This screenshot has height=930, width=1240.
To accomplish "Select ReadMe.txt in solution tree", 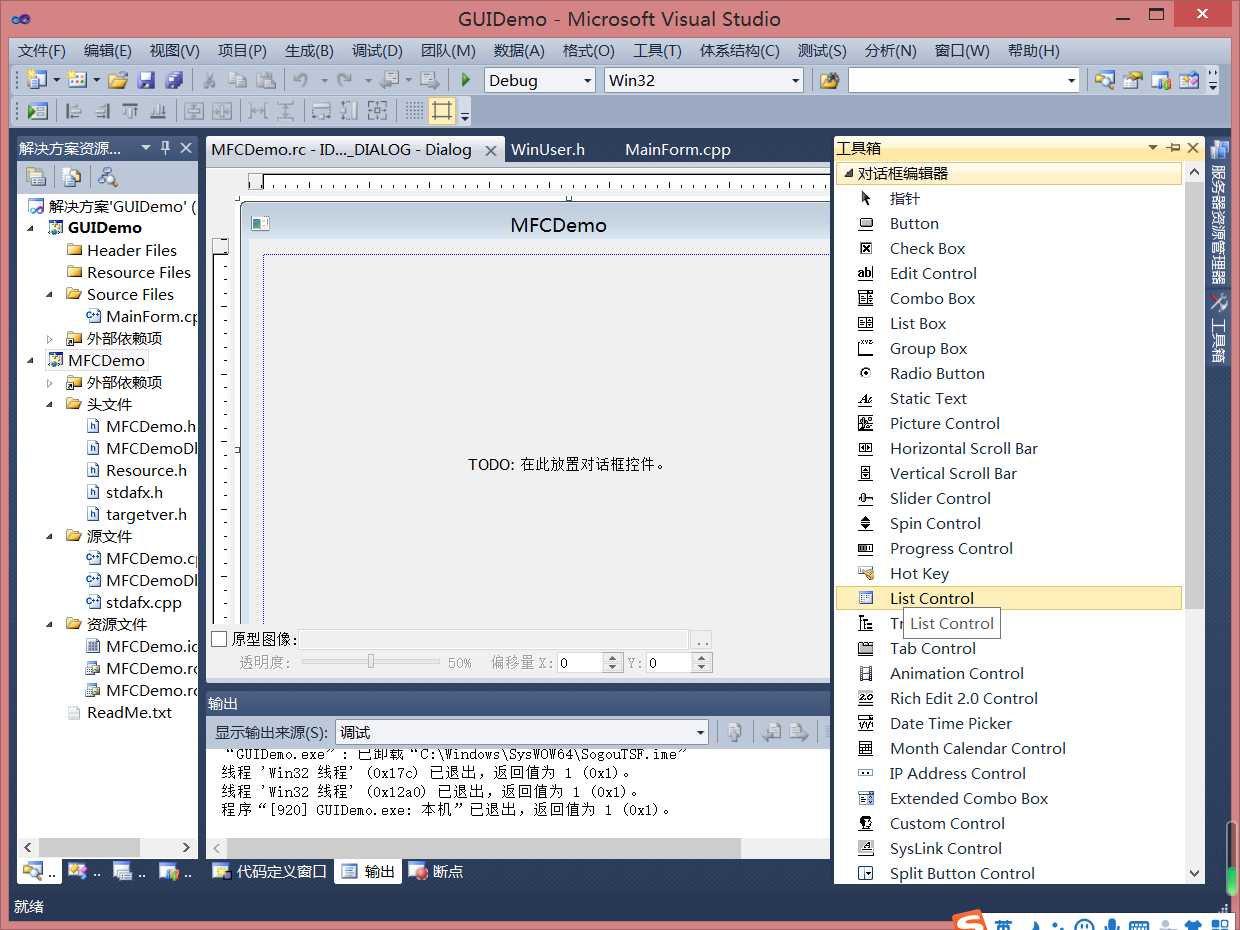I will (x=129, y=712).
